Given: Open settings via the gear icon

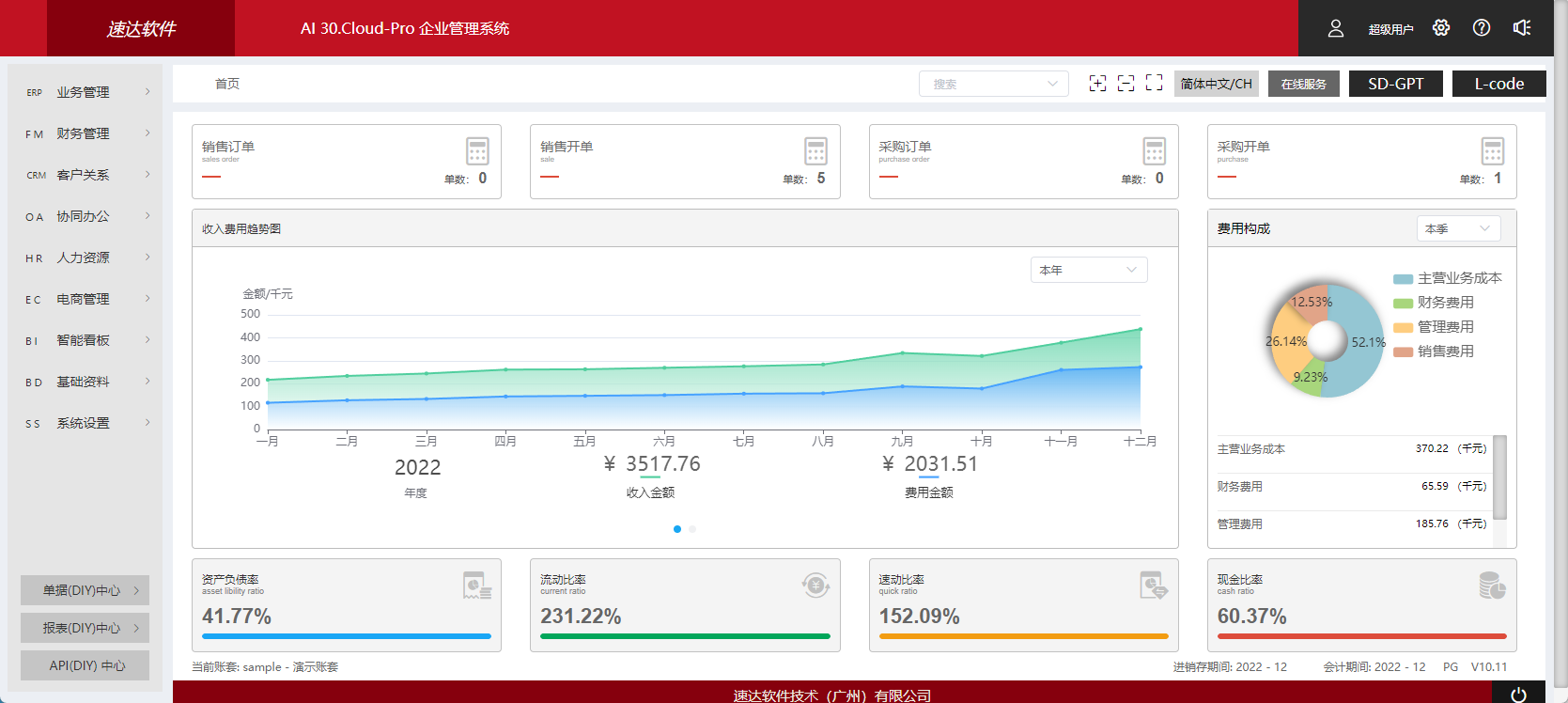Looking at the screenshot, I should [x=1441, y=28].
